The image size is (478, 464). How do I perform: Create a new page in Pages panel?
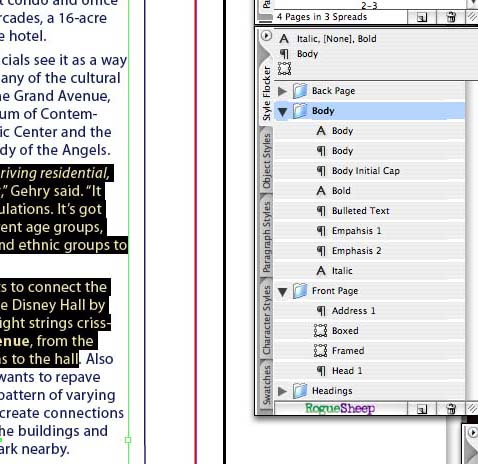(422, 17)
